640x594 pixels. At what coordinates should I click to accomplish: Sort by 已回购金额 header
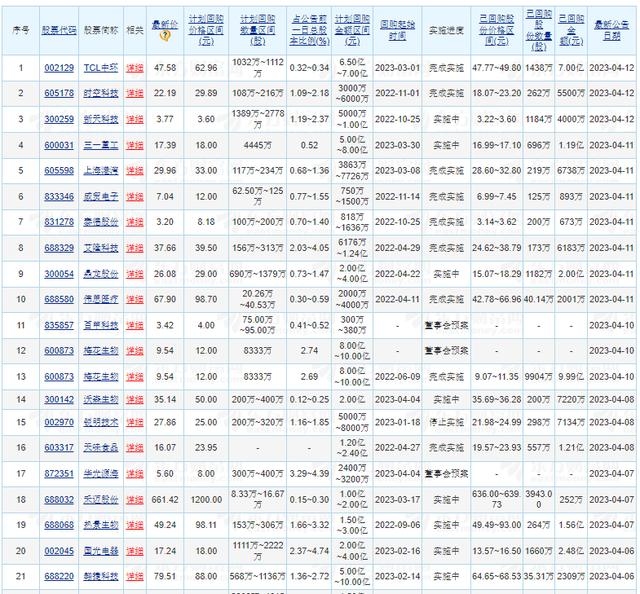click(571, 30)
